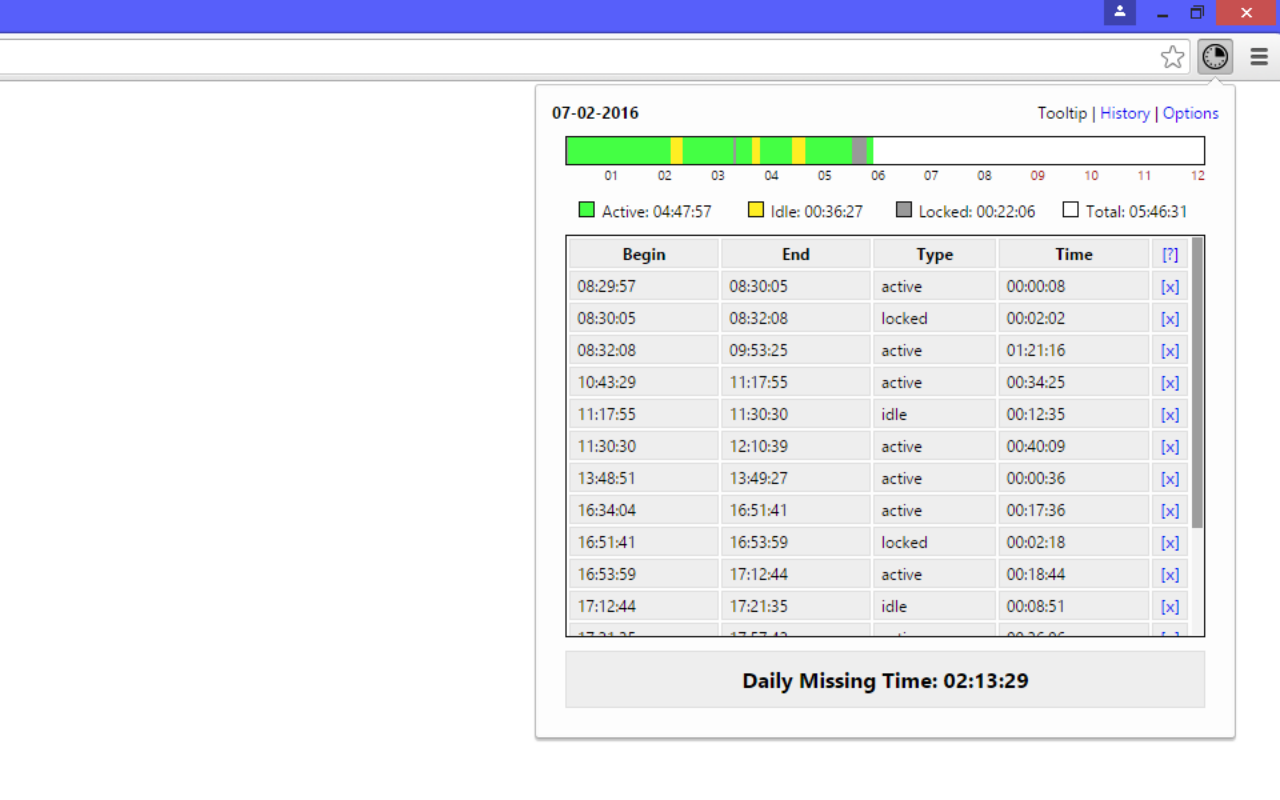Viewport: 1280px width, 800px height.
Task: Delete the 11:30:30 active entry
Action: point(1170,446)
